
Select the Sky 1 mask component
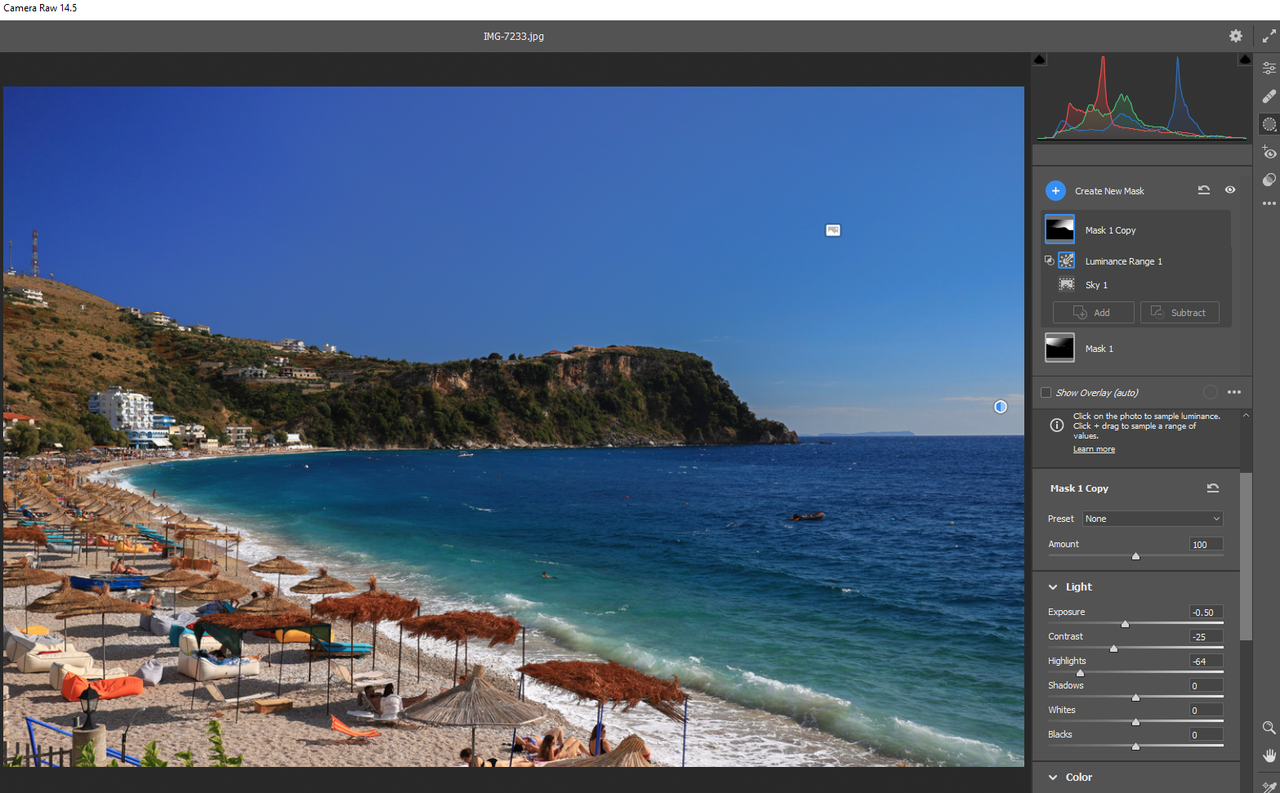coord(1137,285)
